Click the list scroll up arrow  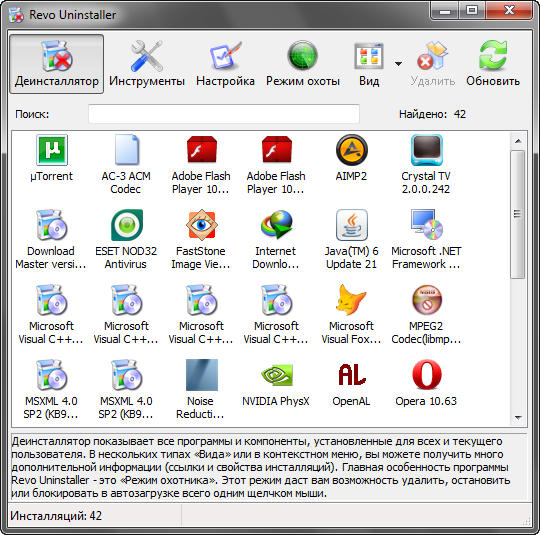[x=518, y=141]
